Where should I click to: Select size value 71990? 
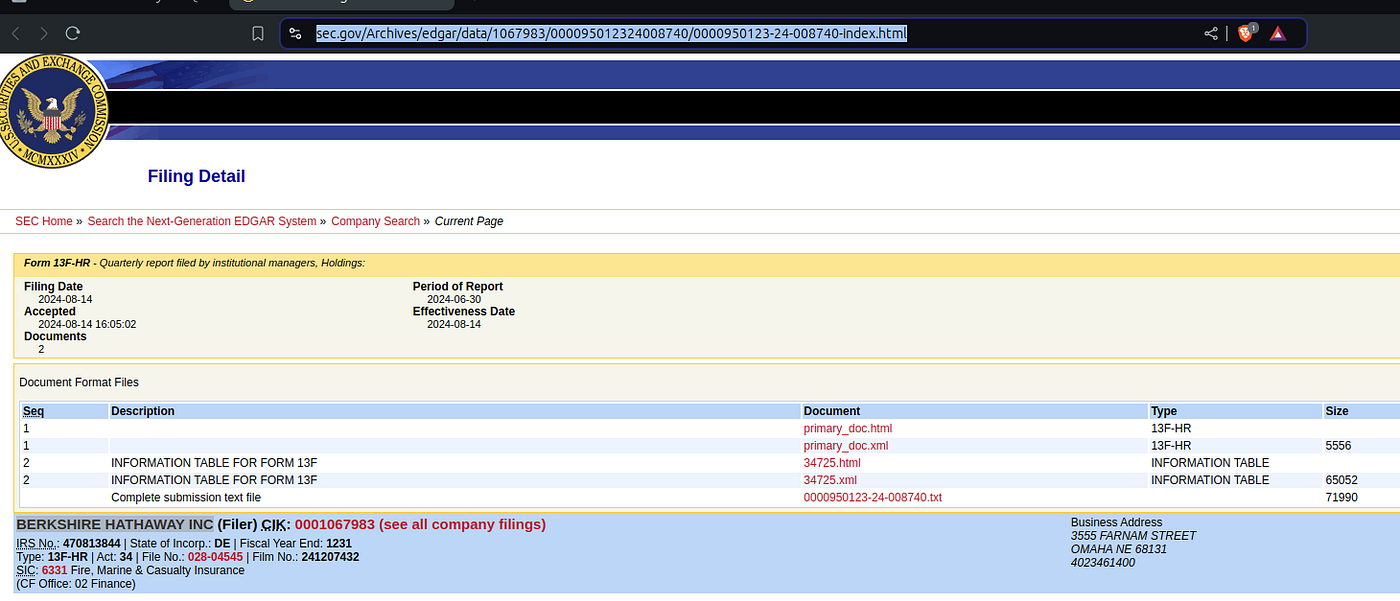pos(1341,497)
